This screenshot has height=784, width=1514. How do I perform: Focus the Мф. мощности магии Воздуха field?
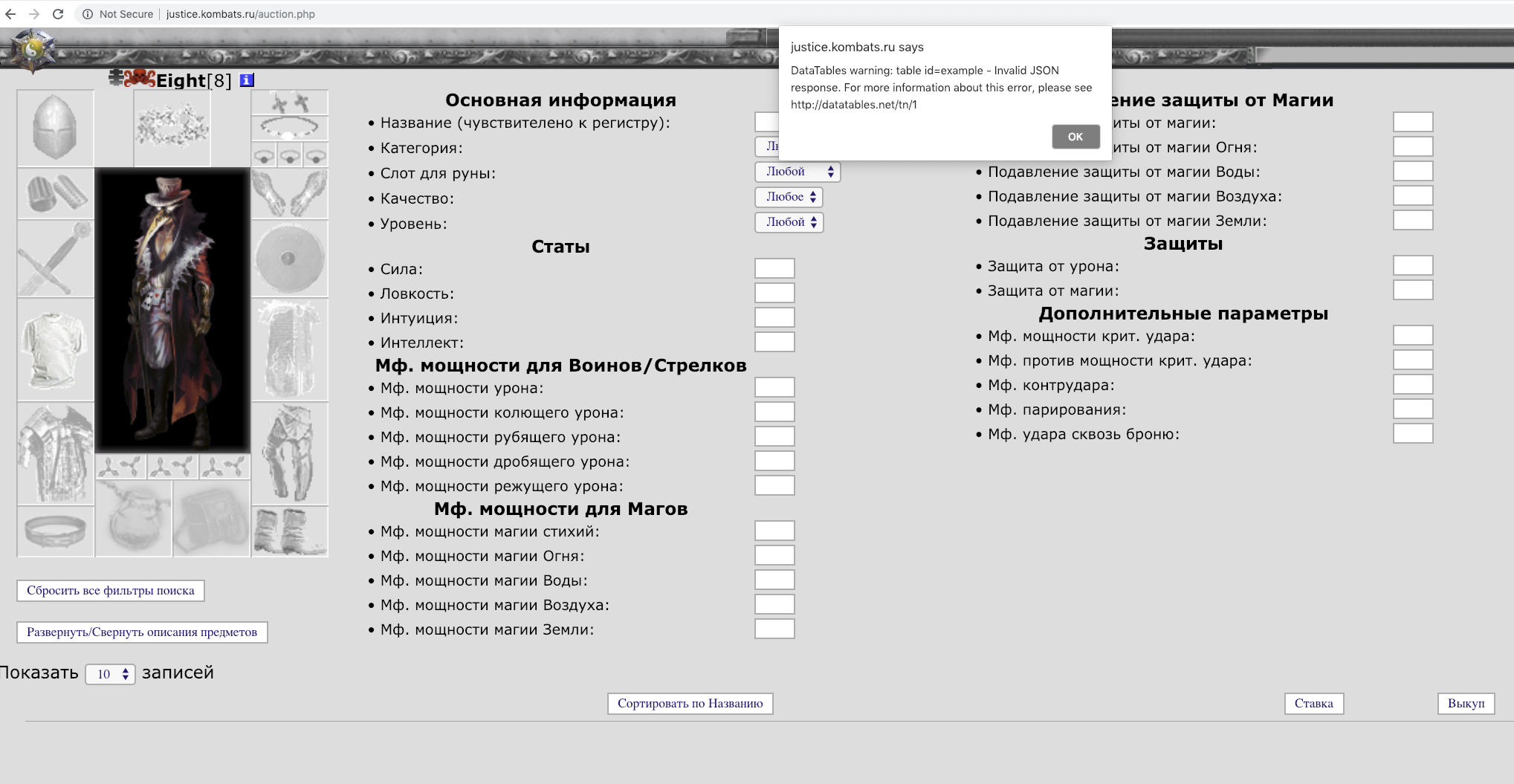pos(774,604)
